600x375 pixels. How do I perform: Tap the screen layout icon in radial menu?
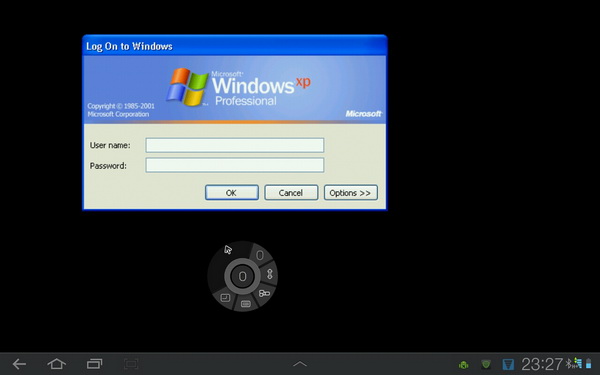click(x=225, y=297)
